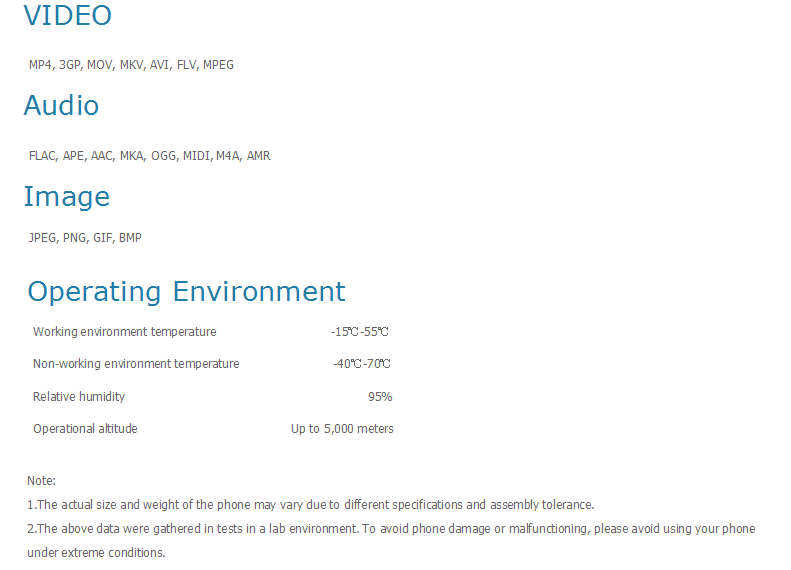791x570 pixels.
Task: Click the Up to 5,000 meters value
Action: pos(342,429)
